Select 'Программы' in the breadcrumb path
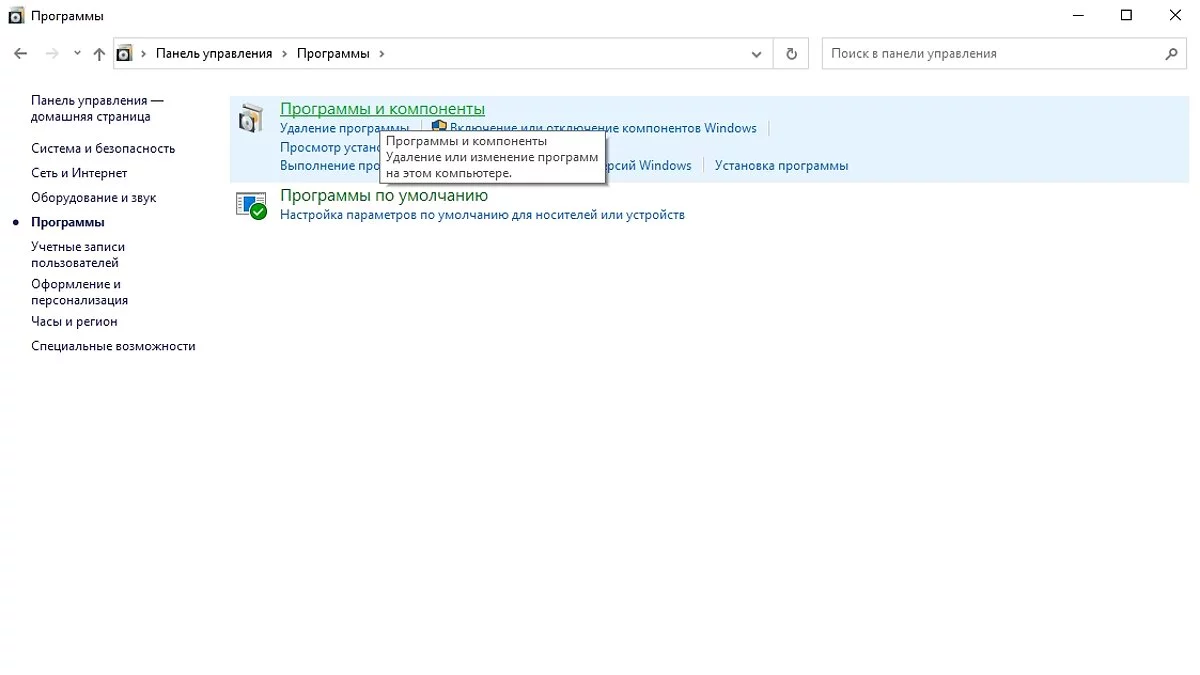1200x675 pixels. pos(333,54)
